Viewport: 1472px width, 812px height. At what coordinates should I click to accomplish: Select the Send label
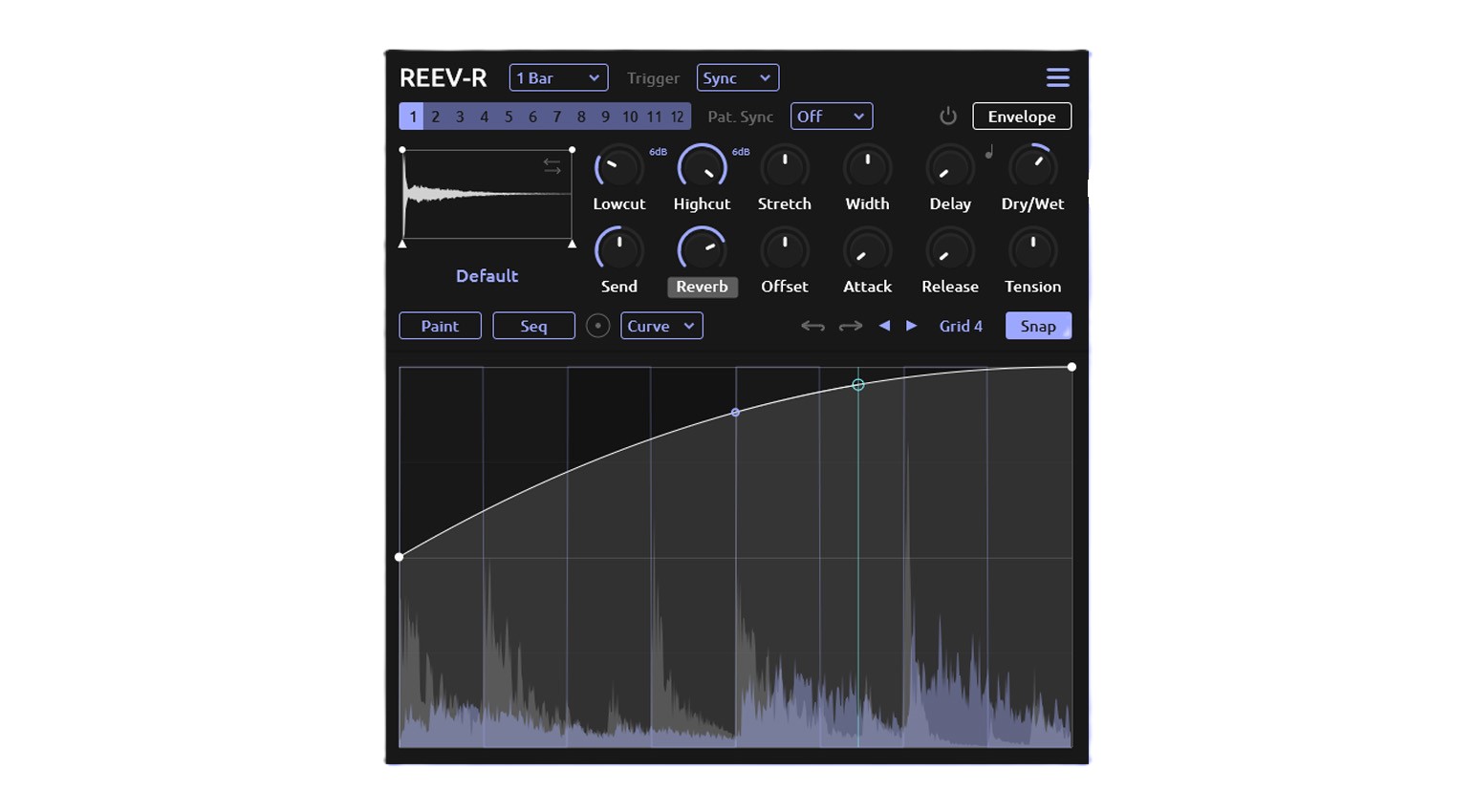coord(619,287)
